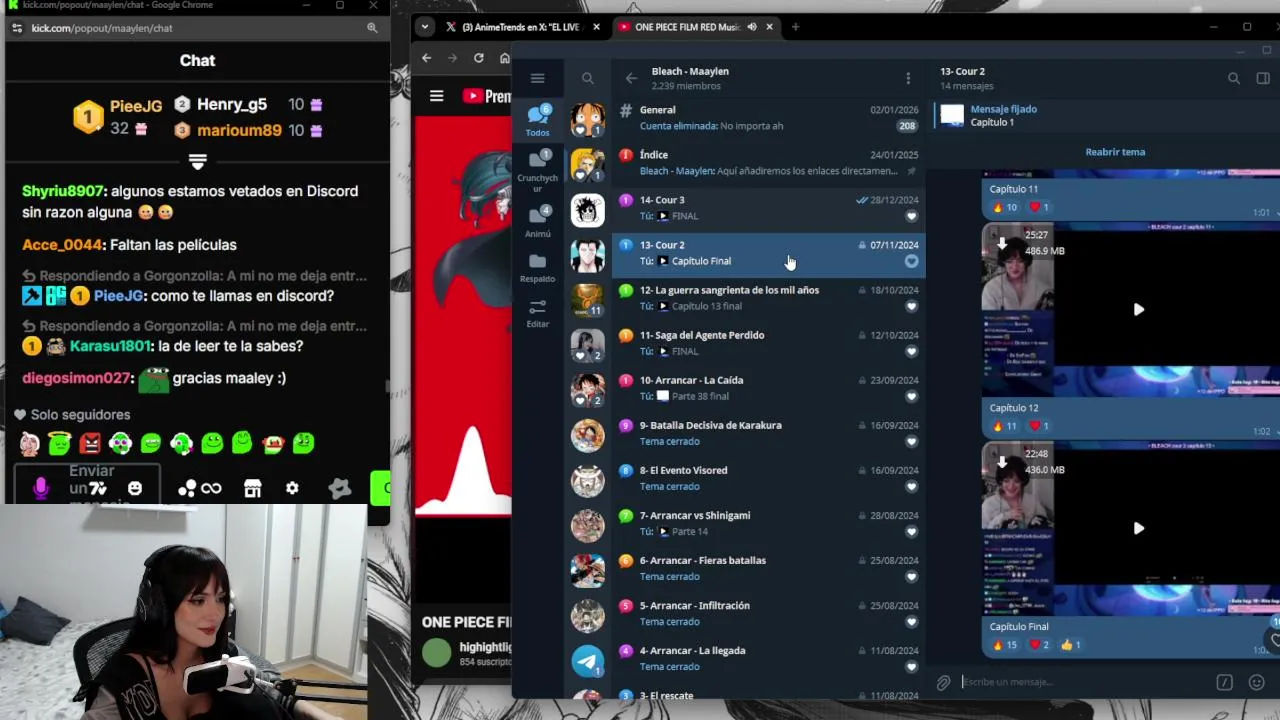This screenshot has height=720, width=1280.
Task: Focus the Escribe un mensaje input field
Action: [1085, 682]
